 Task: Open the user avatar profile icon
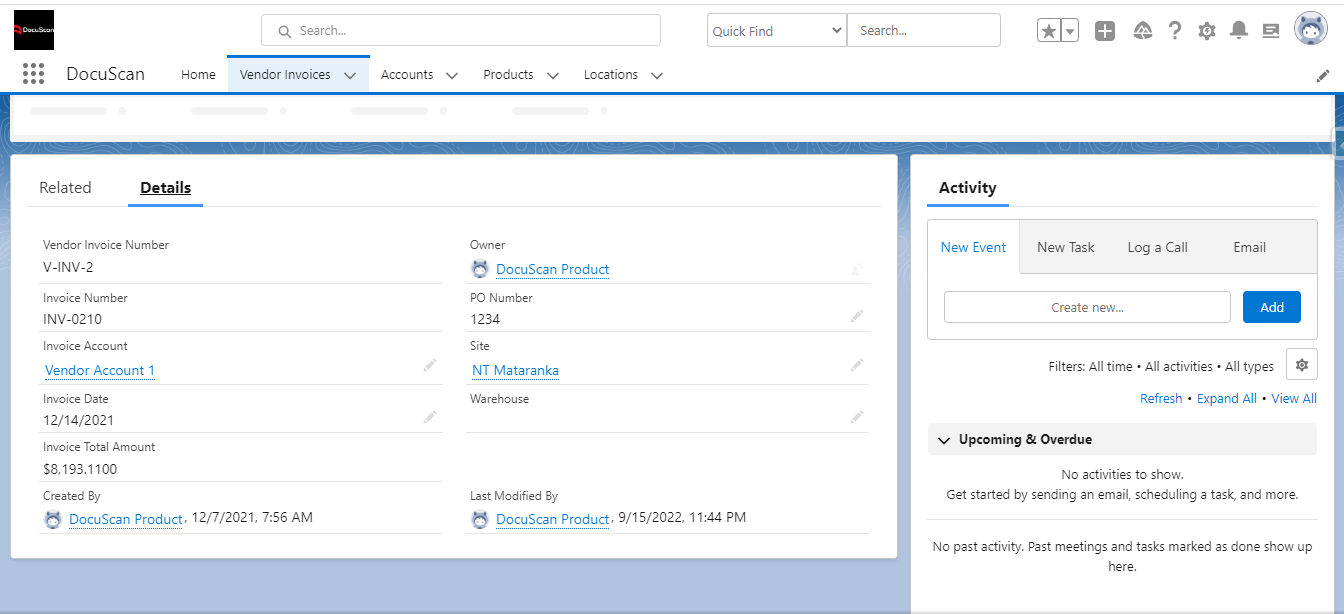1310,28
